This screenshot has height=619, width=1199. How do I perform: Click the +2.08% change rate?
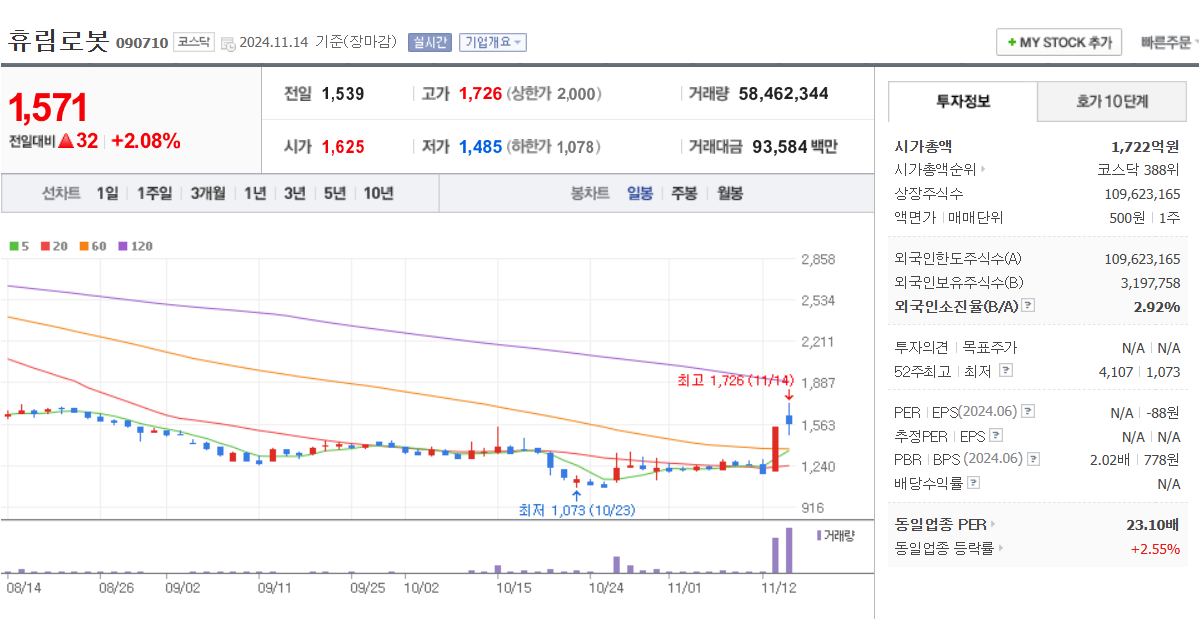(146, 141)
